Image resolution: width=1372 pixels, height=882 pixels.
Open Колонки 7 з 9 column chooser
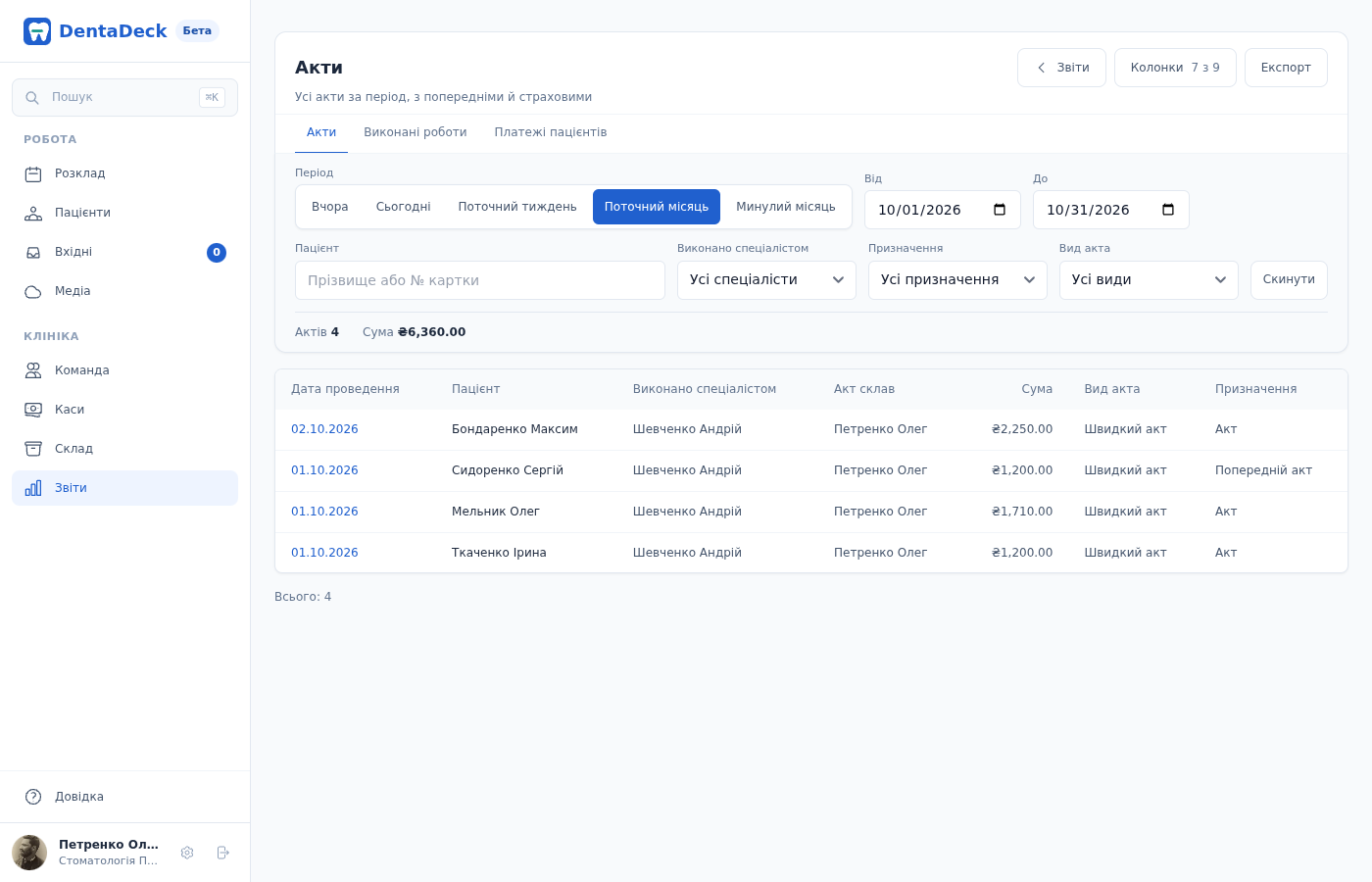tap(1175, 68)
